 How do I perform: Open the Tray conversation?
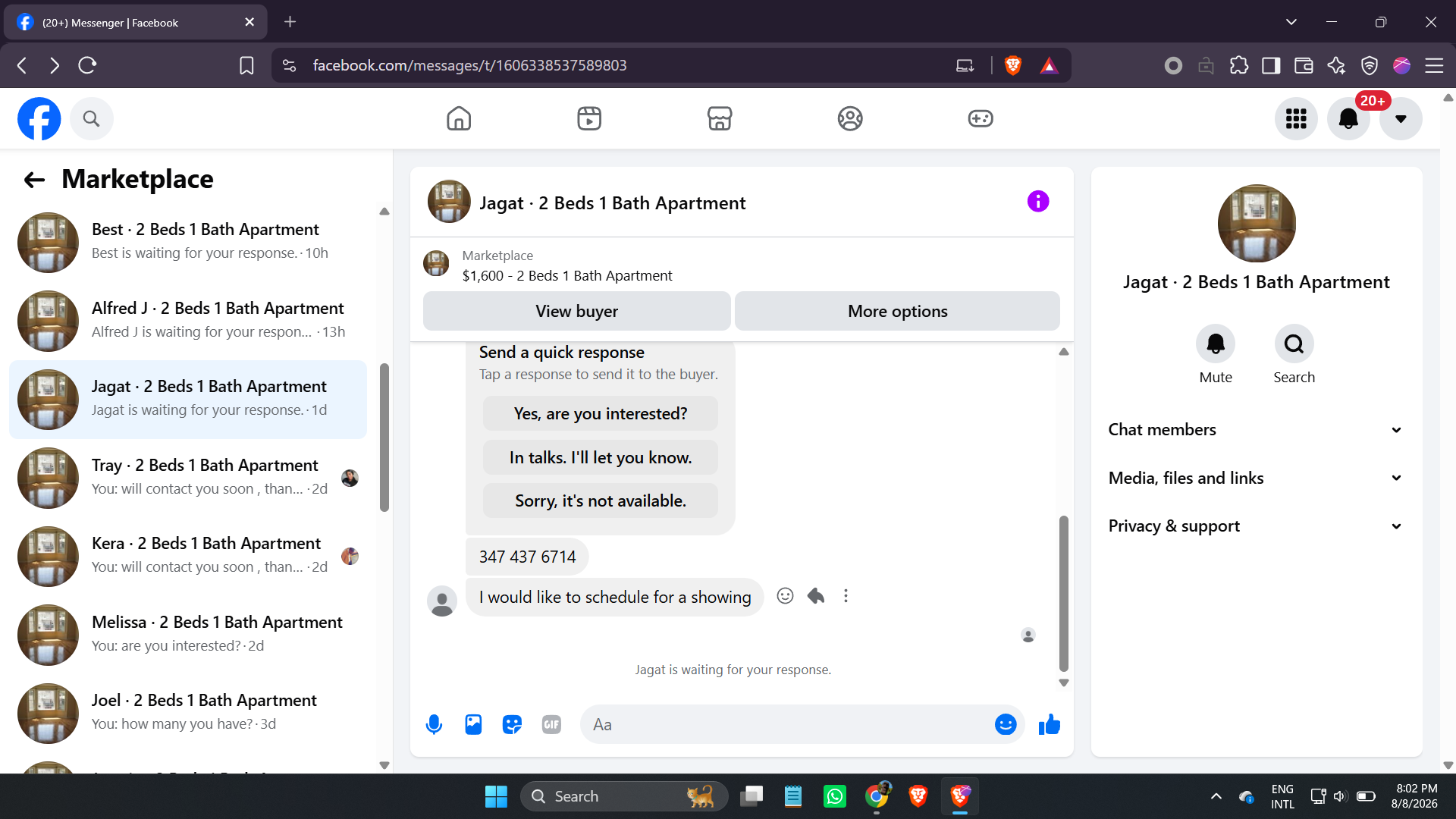point(188,478)
